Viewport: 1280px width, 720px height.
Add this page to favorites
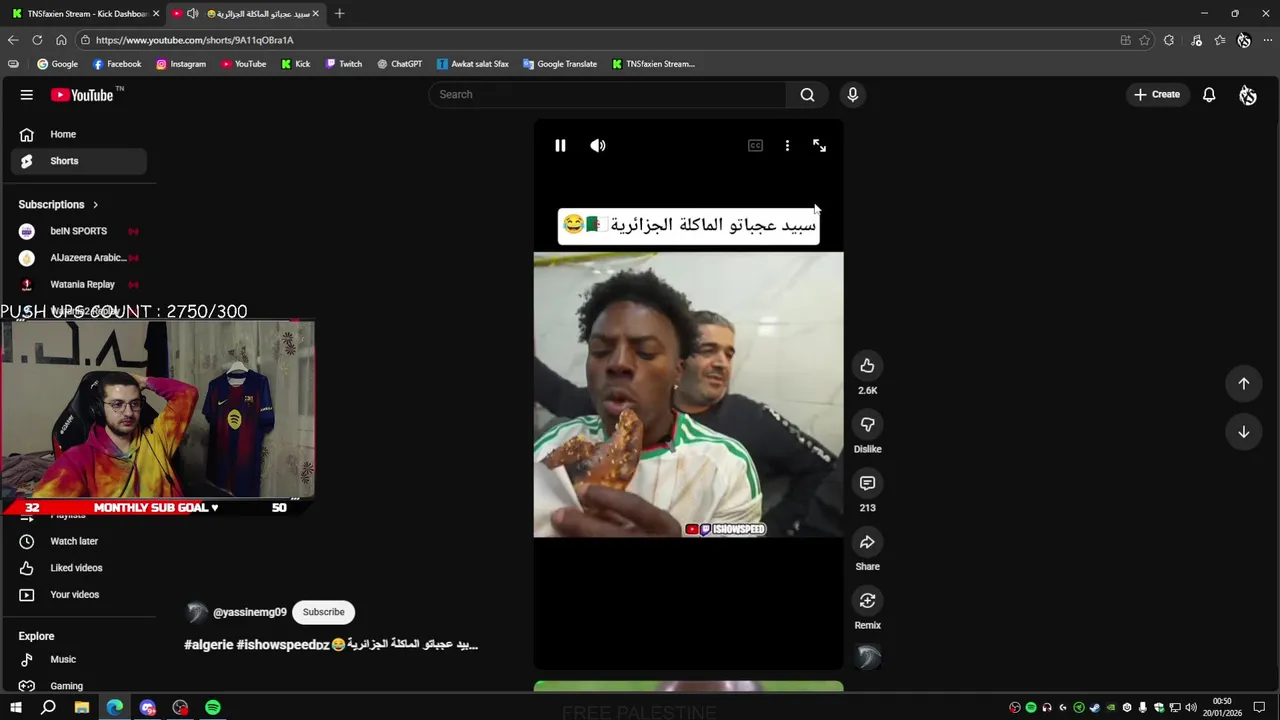pos(1145,40)
